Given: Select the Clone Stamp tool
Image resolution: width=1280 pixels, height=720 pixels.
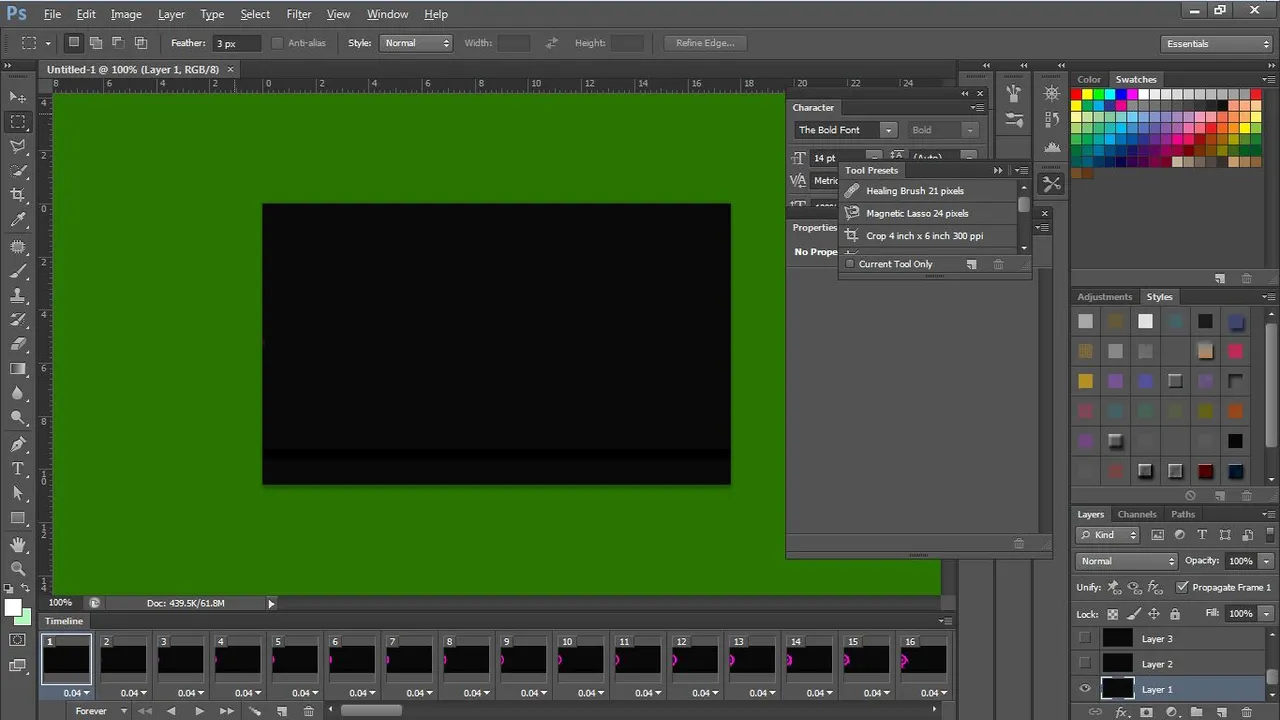Looking at the screenshot, I should pos(18,296).
